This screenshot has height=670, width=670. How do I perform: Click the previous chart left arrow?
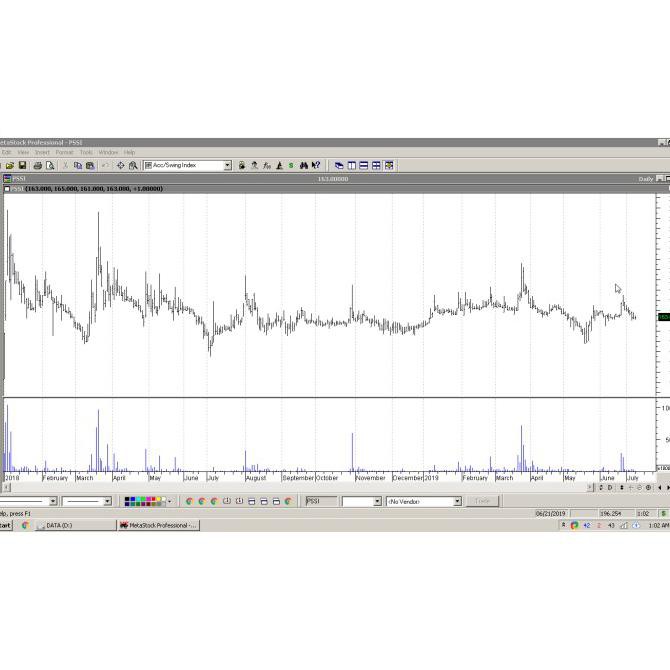[x=660, y=488]
